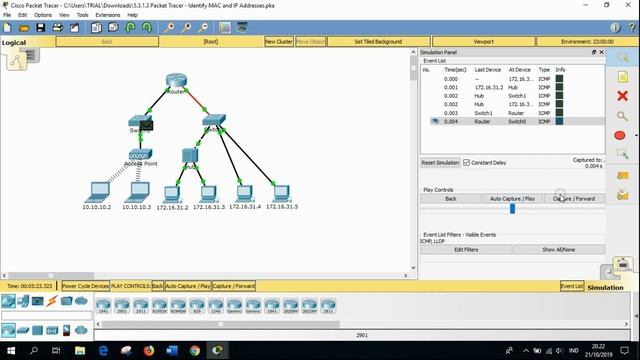The width and height of the screenshot is (640, 360).
Task: Click the Paste toolbar icon
Action: (x=113, y=28)
